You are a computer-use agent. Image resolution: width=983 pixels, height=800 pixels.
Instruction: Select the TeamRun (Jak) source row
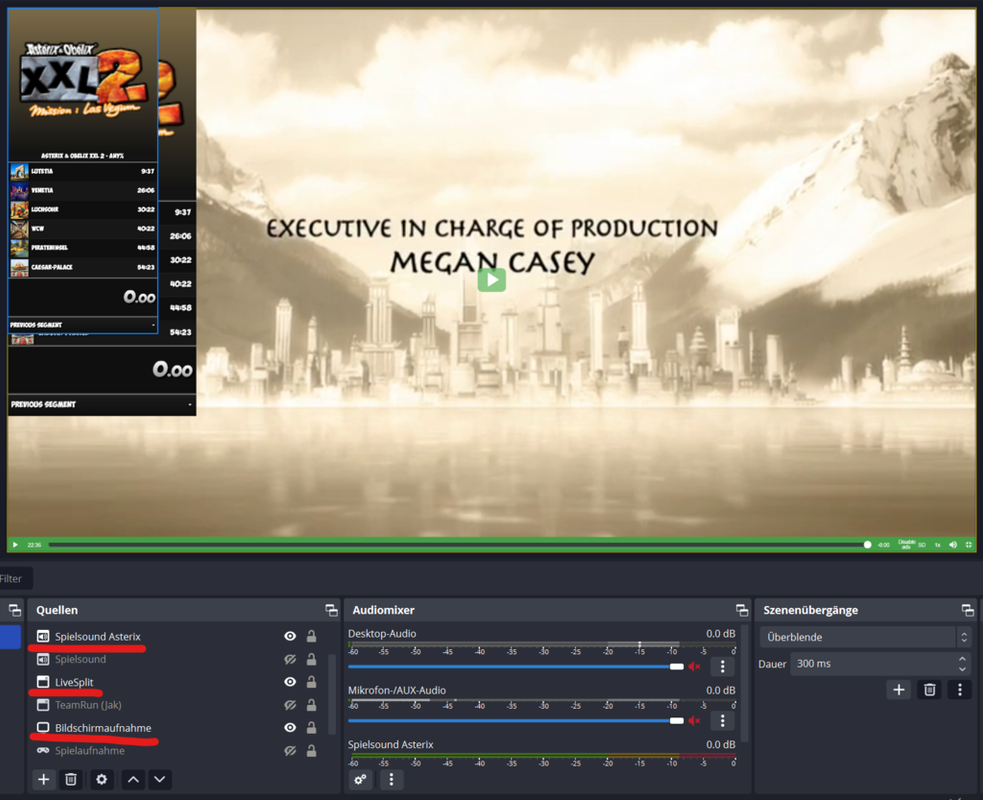click(x=177, y=705)
